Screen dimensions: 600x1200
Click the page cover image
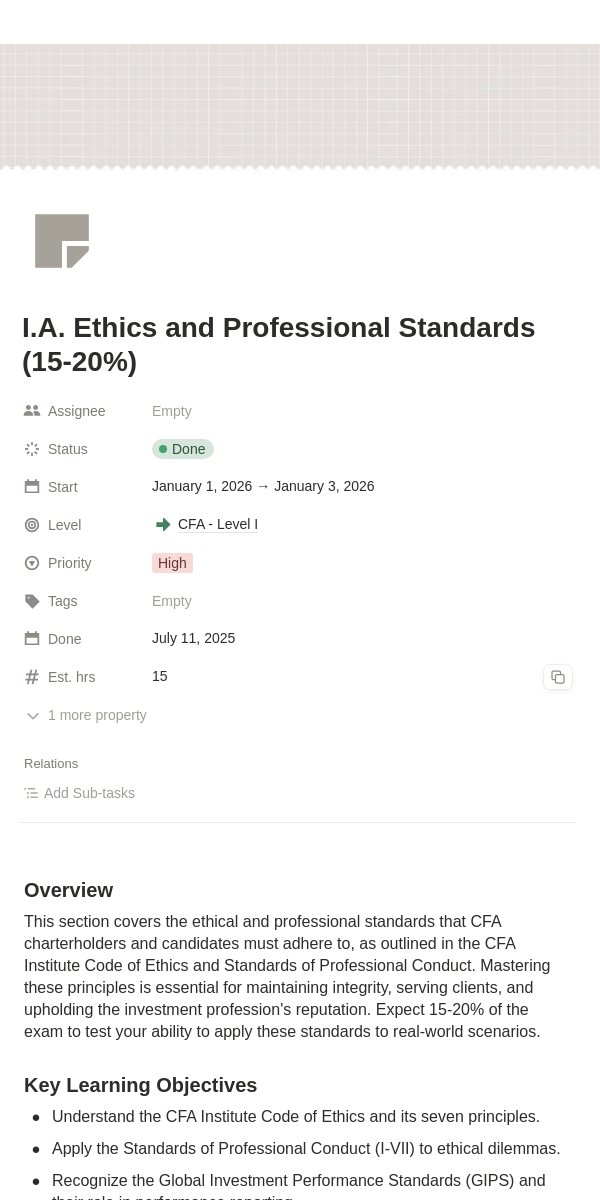tap(300, 106)
